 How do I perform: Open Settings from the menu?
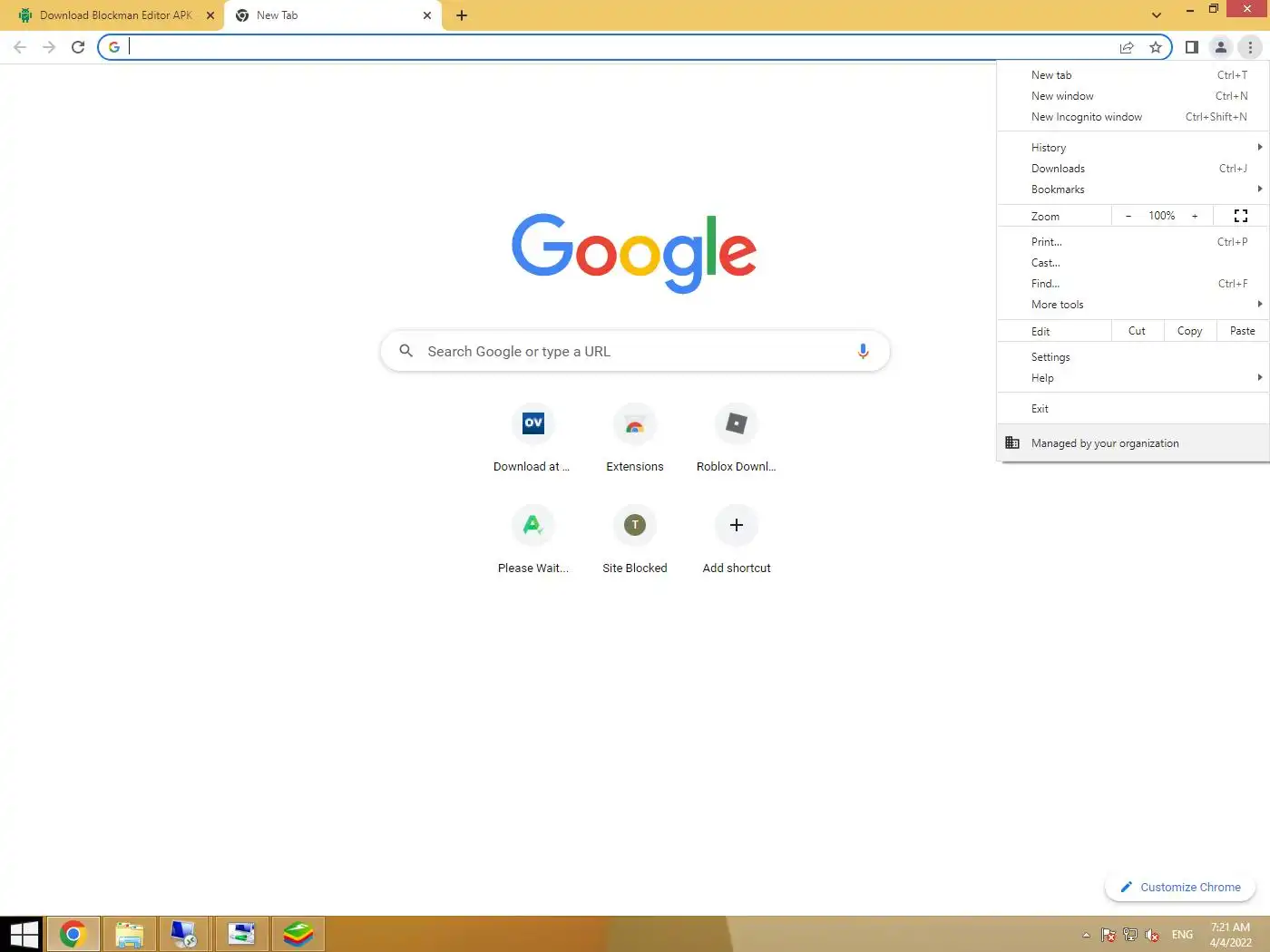tap(1133, 357)
